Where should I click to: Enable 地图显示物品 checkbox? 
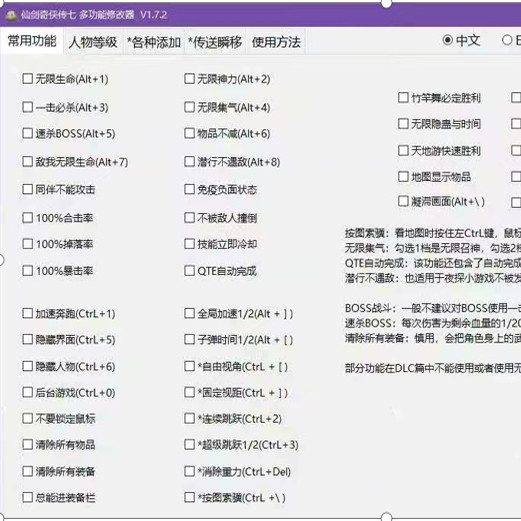pos(403,176)
